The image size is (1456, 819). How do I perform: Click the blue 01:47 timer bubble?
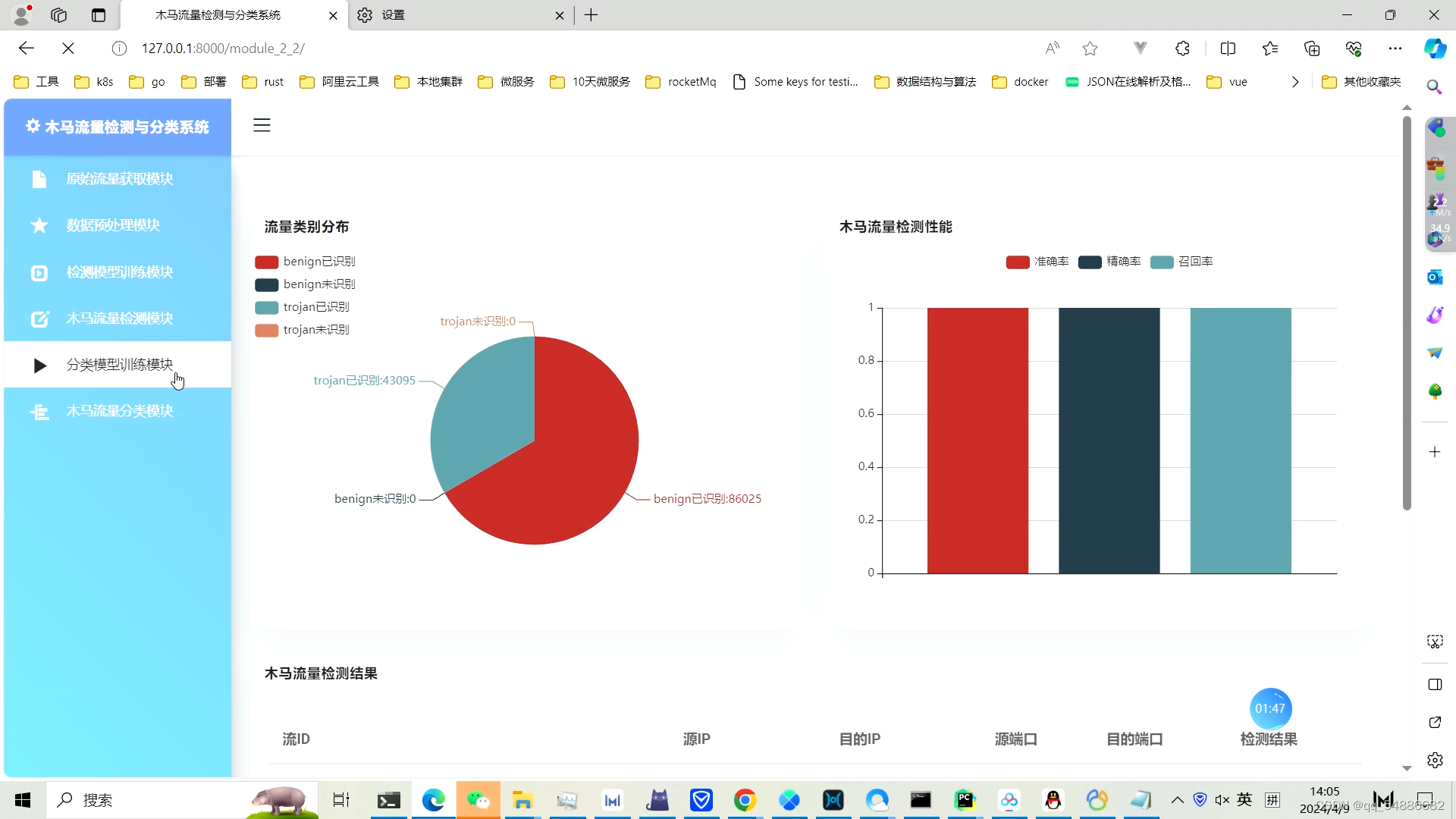1270,708
